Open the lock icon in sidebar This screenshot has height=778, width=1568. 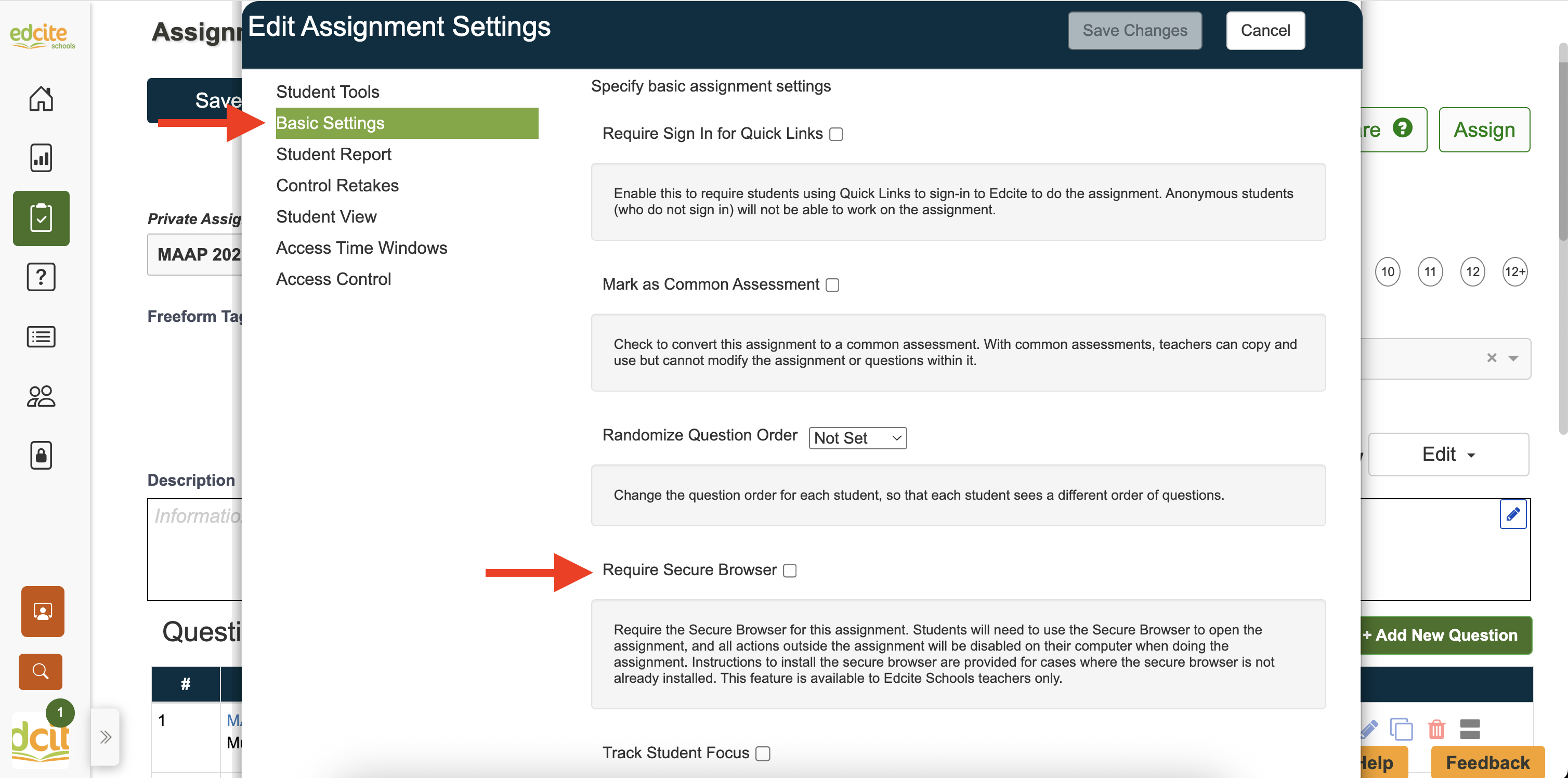point(41,455)
